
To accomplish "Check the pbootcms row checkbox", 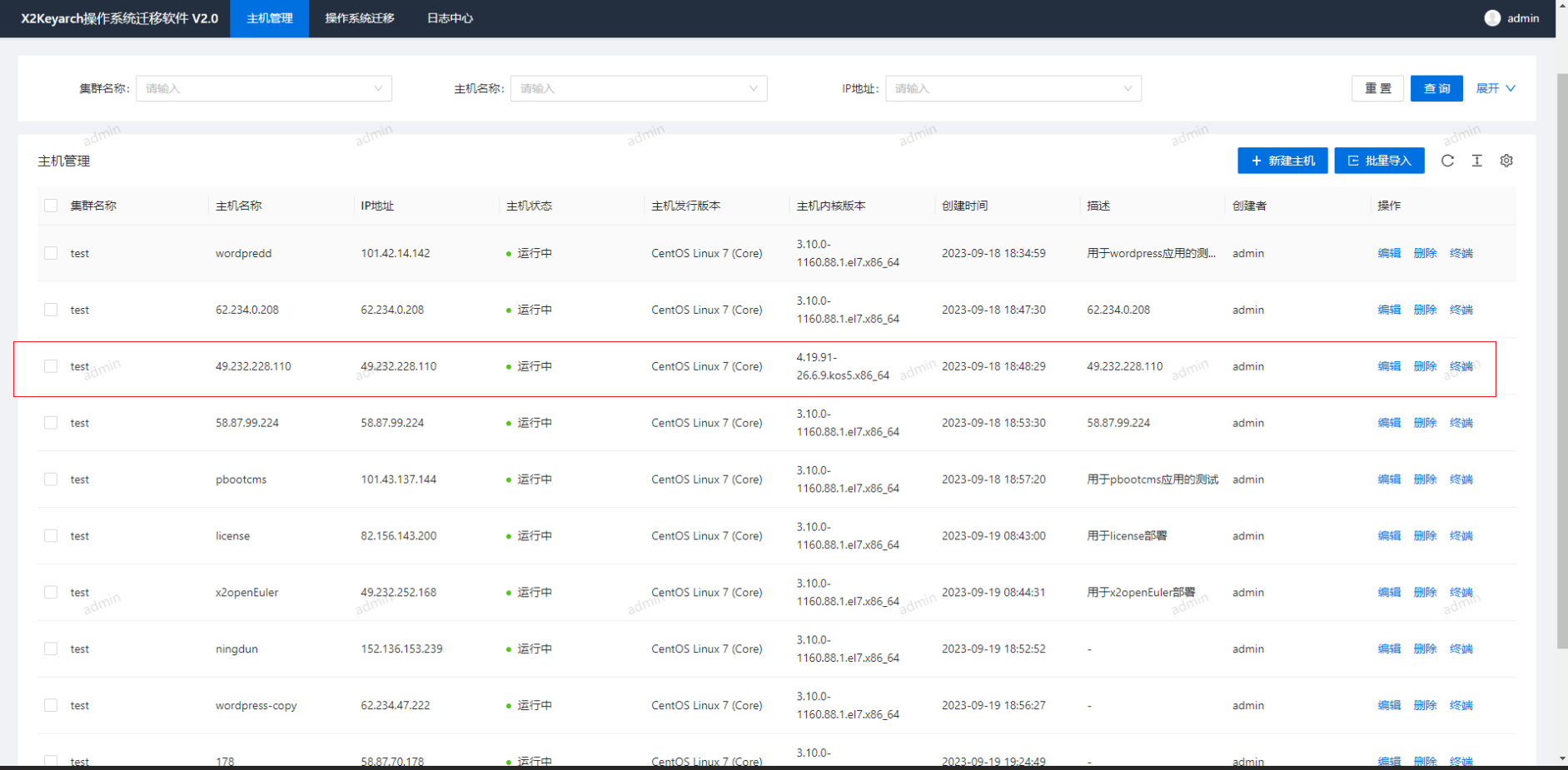I will [51, 479].
